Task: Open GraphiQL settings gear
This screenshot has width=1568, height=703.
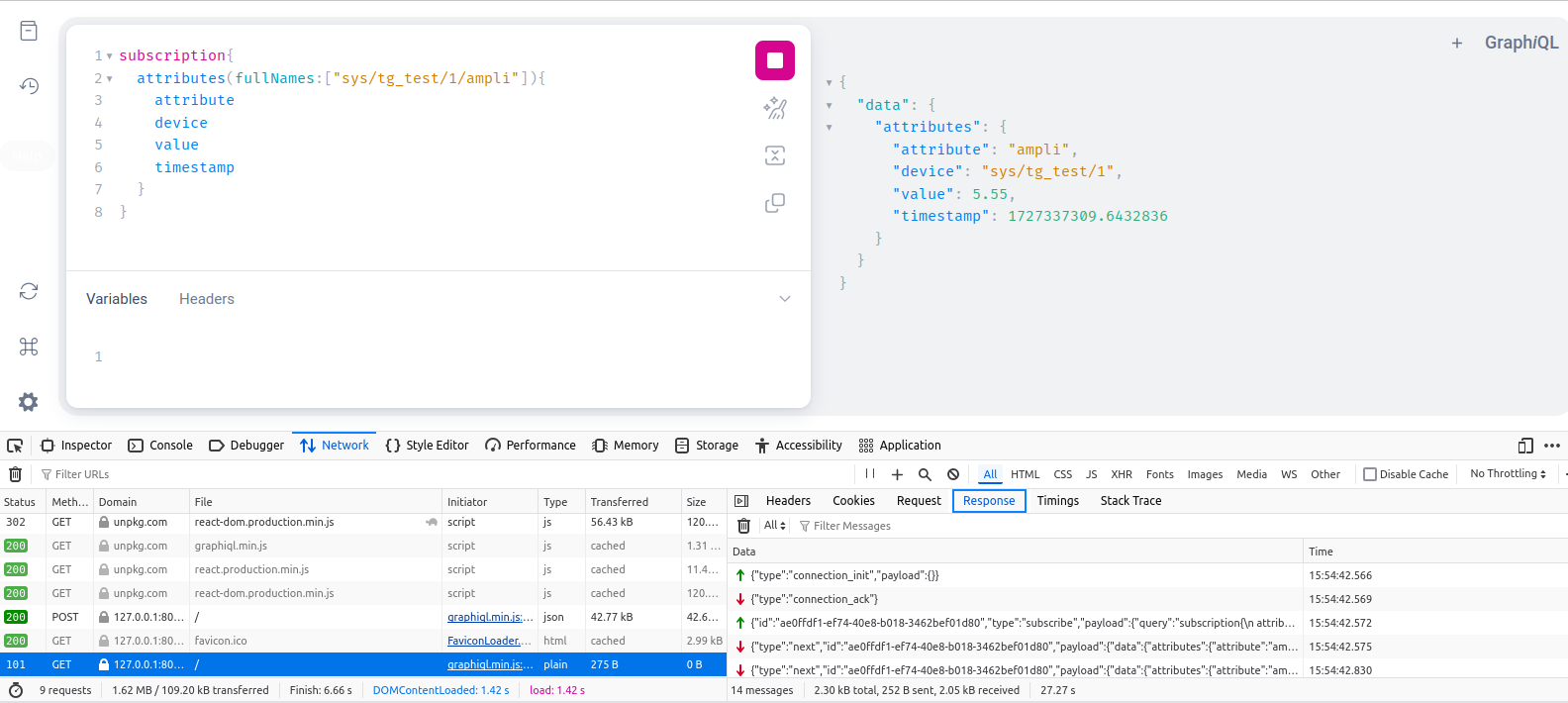Action: pyautogui.click(x=29, y=402)
